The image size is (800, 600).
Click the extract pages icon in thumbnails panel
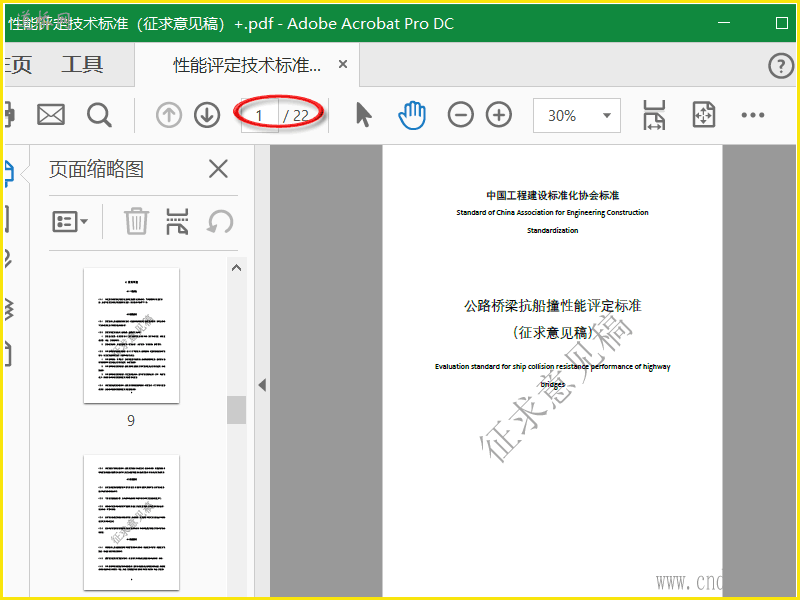177,221
